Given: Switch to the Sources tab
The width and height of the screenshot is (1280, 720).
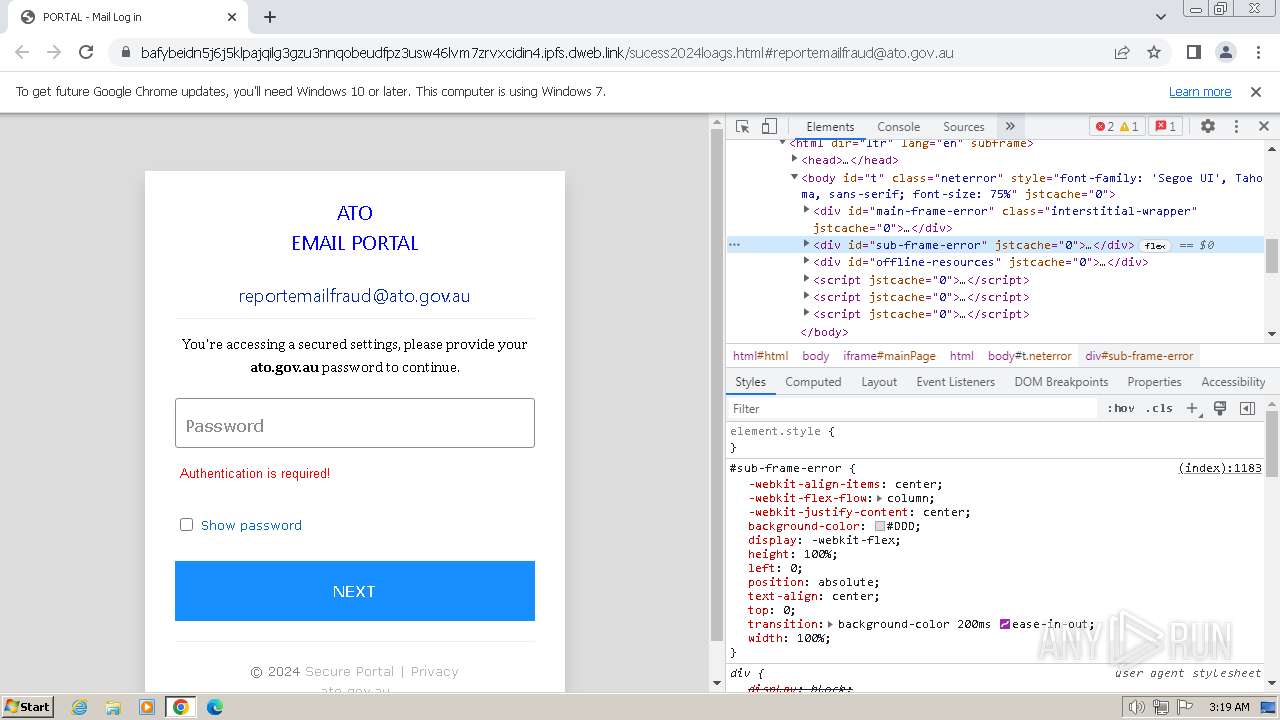Looking at the screenshot, I should click(x=964, y=127).
